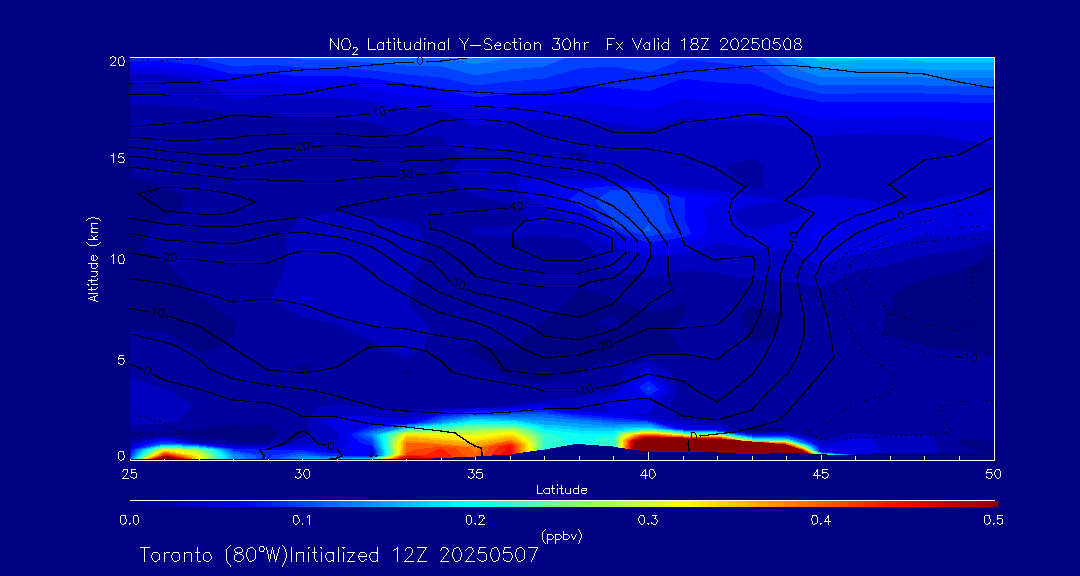Click the NO2 Latitudinal Y-Section plot title

tap(565, 44)
